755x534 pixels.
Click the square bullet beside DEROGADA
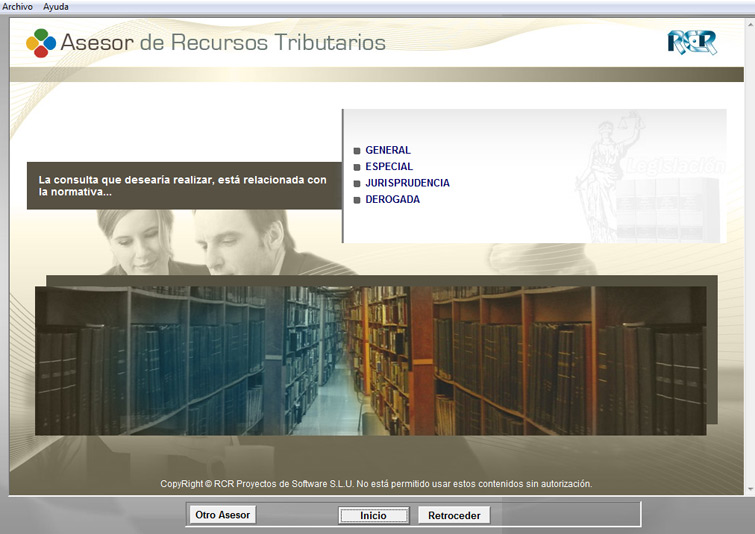coord(357,200)
